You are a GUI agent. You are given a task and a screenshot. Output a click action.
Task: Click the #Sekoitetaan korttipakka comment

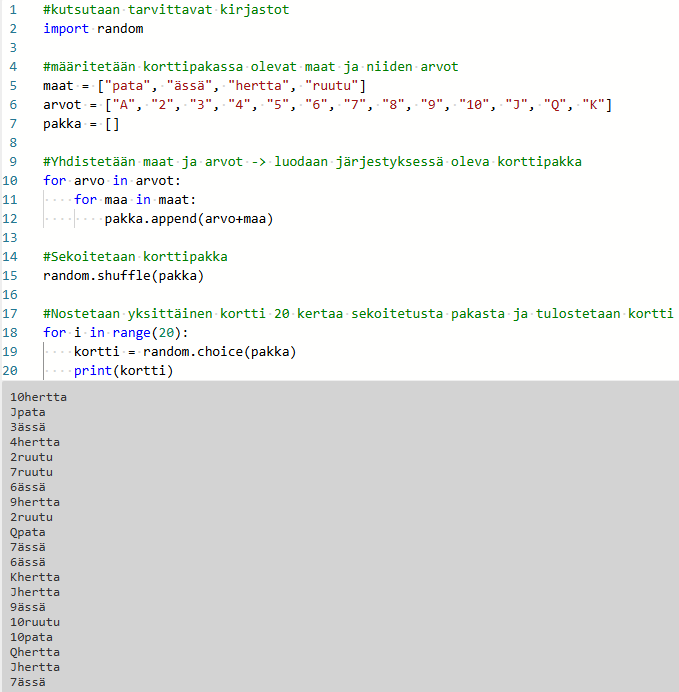(x=135, y=257)
